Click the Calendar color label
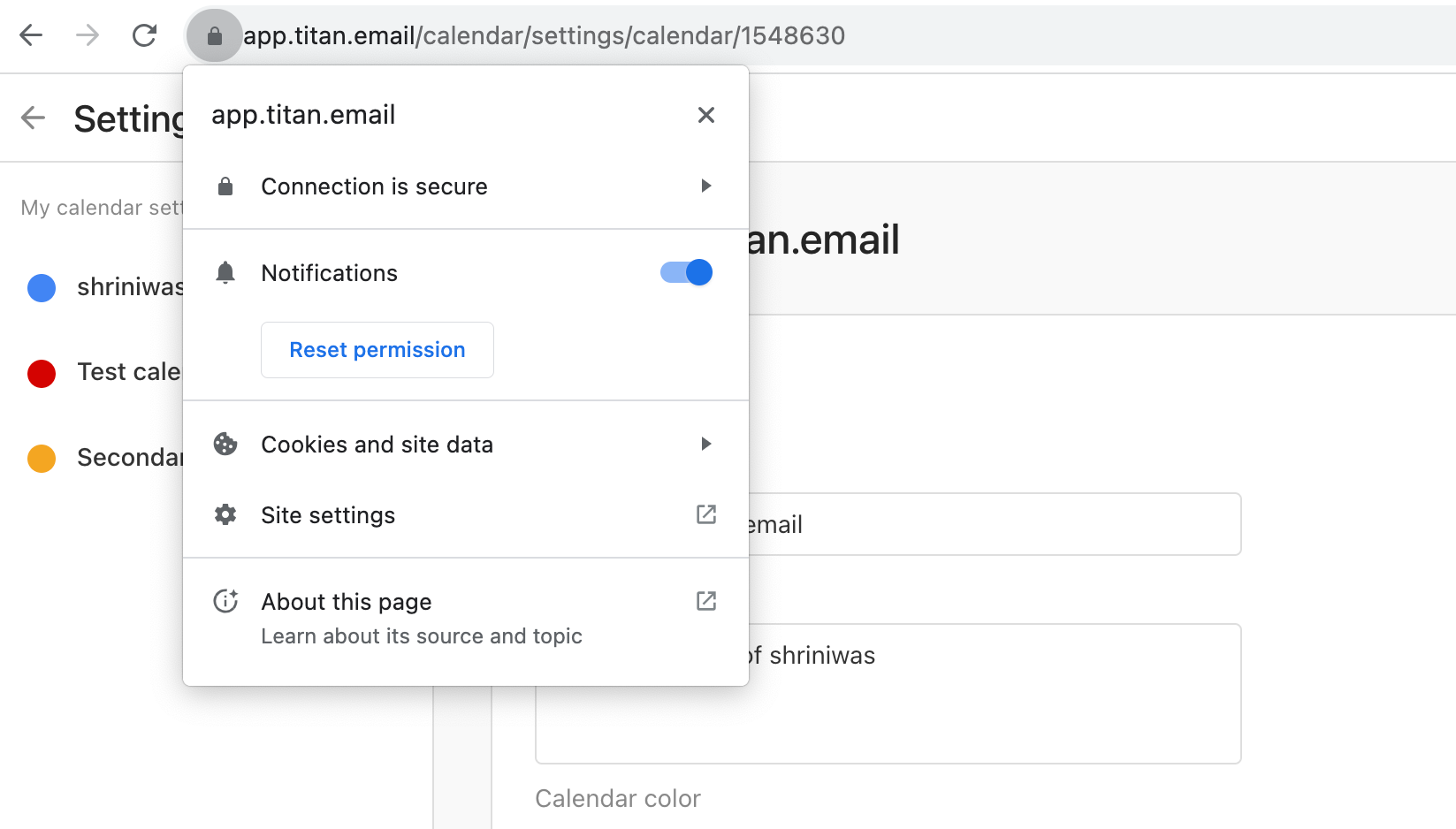 pos(618,799)
